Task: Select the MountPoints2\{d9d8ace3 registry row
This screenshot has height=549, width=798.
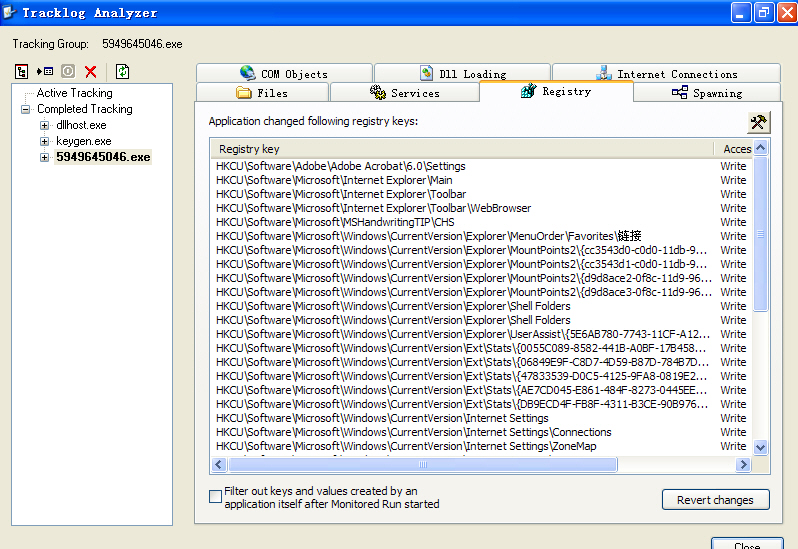Action: click(x=481, y=292)
